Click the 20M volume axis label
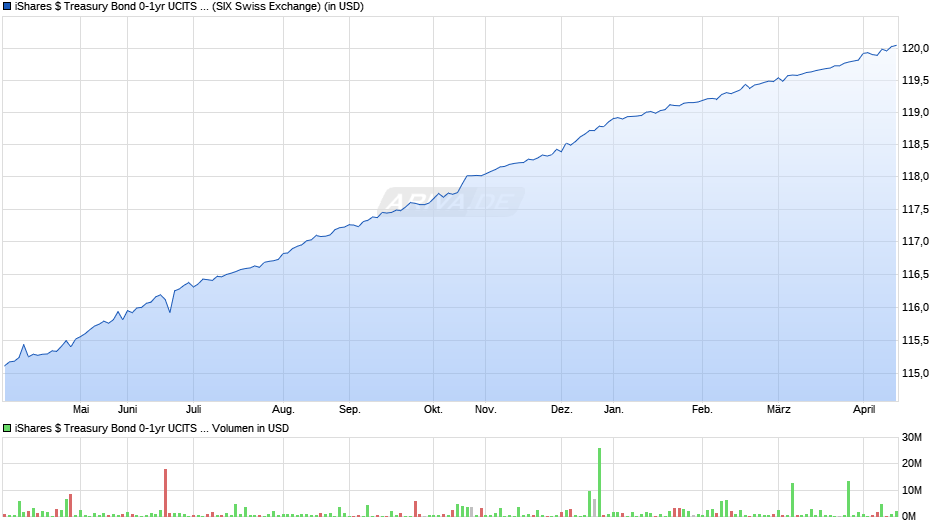Viewport: 940px width, 526px height. click(x=912, y=463)
